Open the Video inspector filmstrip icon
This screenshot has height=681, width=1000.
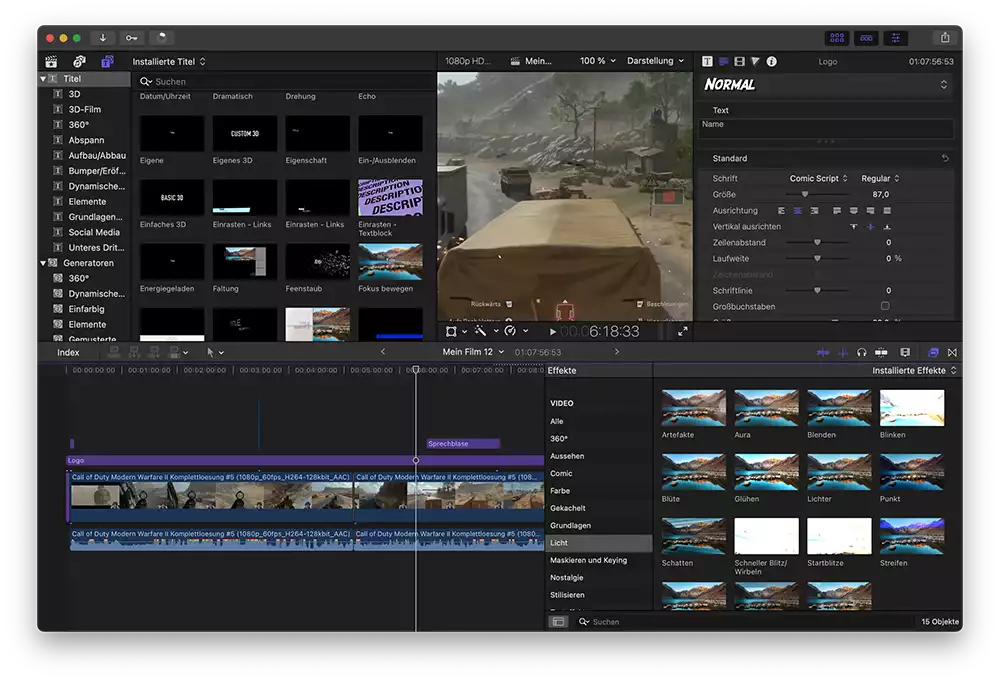click(x=739, y=61)
